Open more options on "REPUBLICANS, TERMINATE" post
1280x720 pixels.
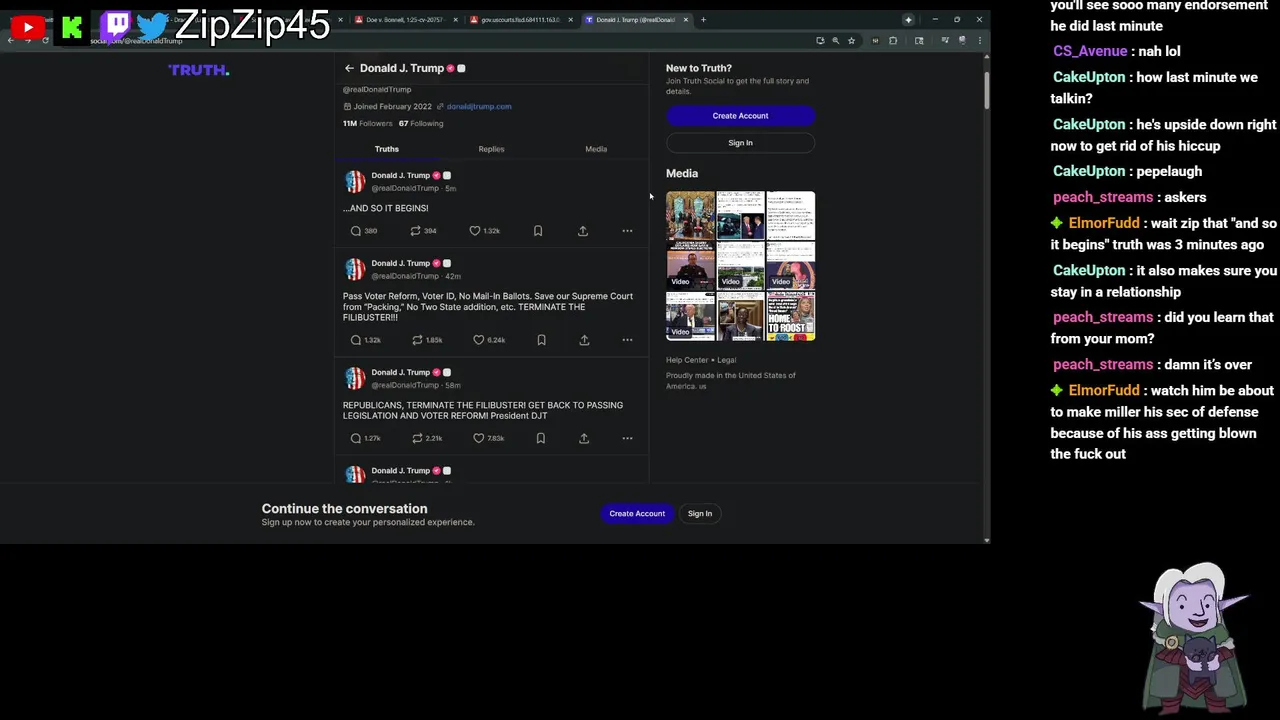[x=627, y=438]
